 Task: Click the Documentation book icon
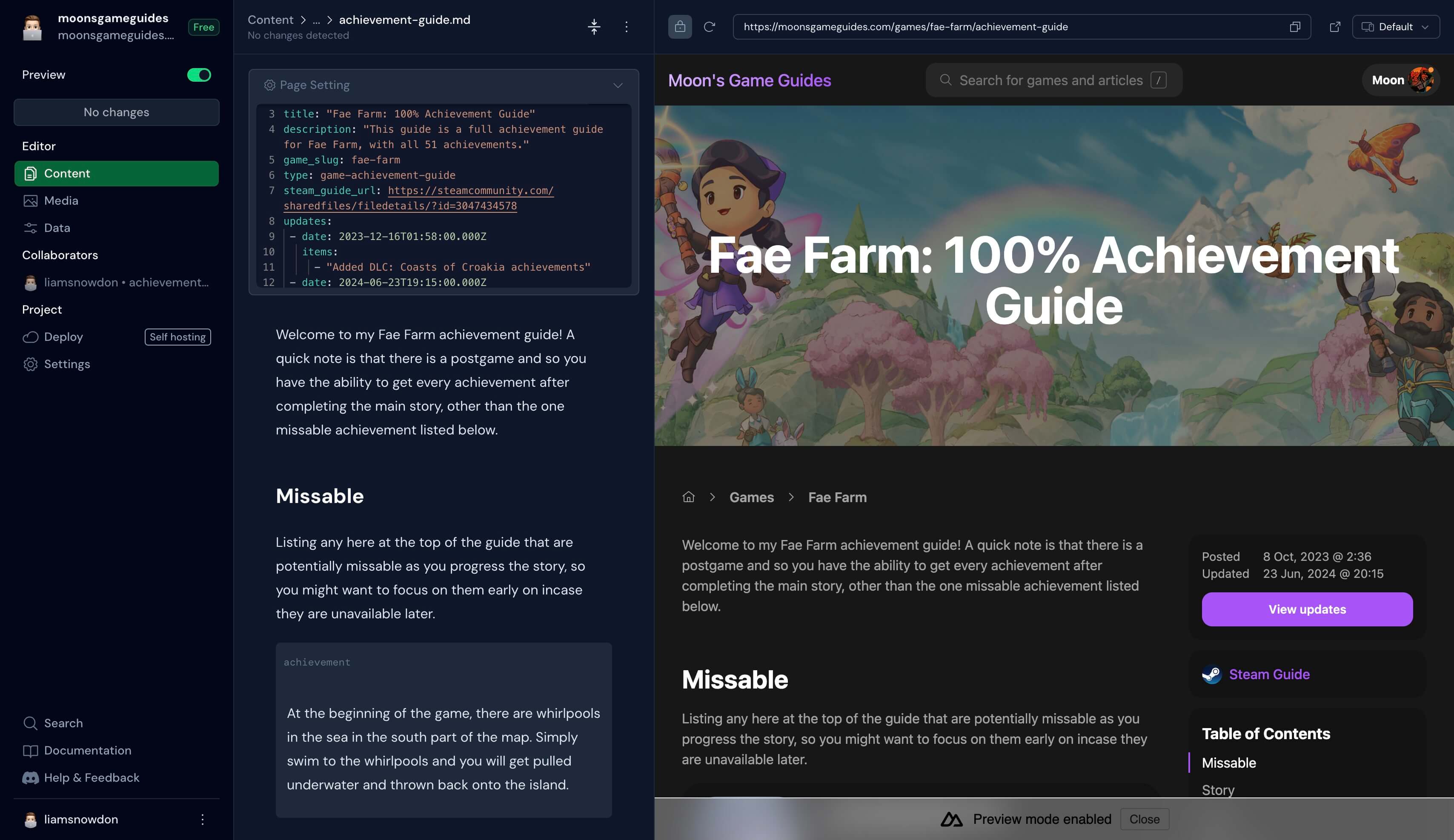(x=31, y=751)
